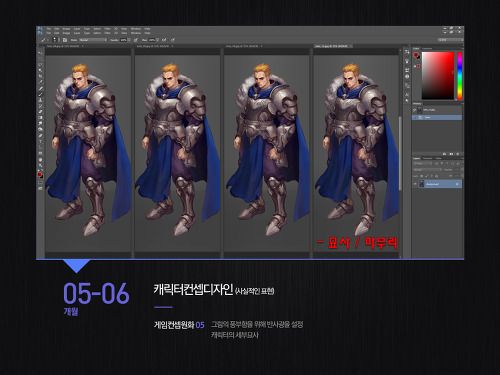Open the topmost collapsed panel dock icon
This screenshot has width=500, height=375.
[x=407, y=52]
